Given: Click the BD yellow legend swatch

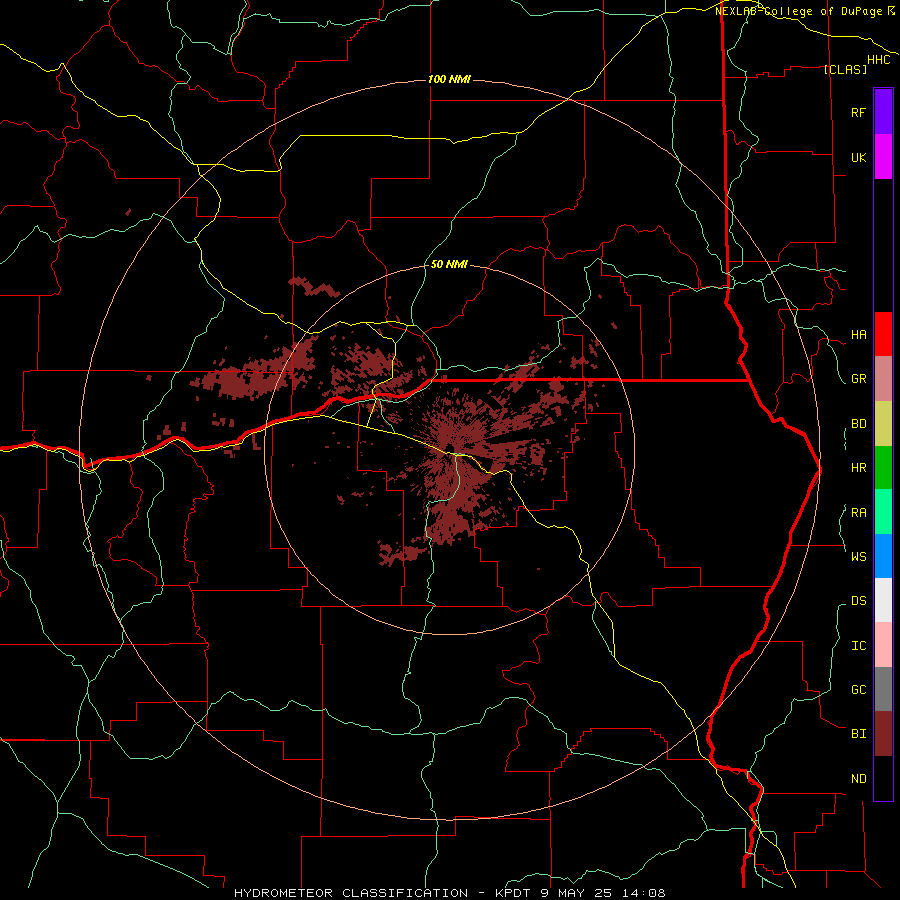Looking at the screenshot, I should pyautogui.click(x=883, y=424).
